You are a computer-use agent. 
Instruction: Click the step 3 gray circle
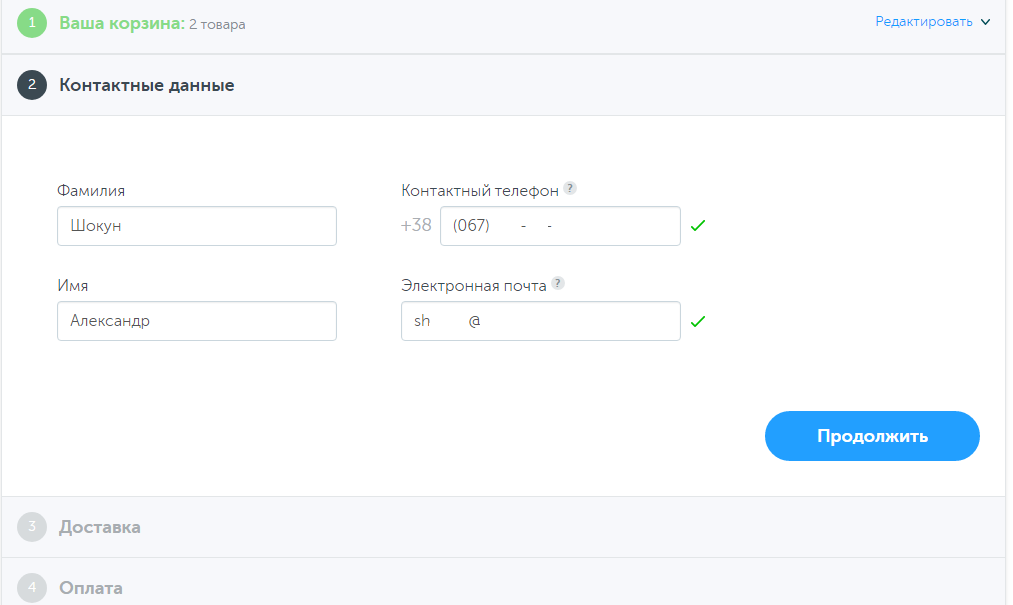(32, 527)
